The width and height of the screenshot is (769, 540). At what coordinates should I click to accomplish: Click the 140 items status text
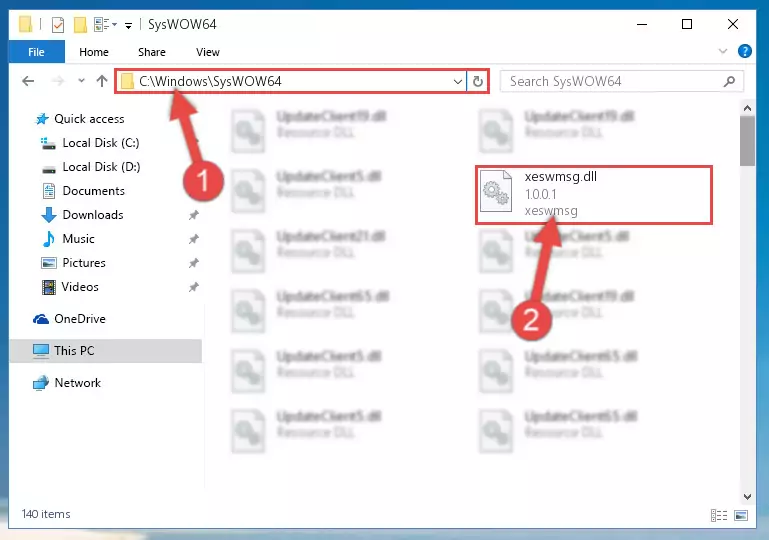[x=46, y=514]
